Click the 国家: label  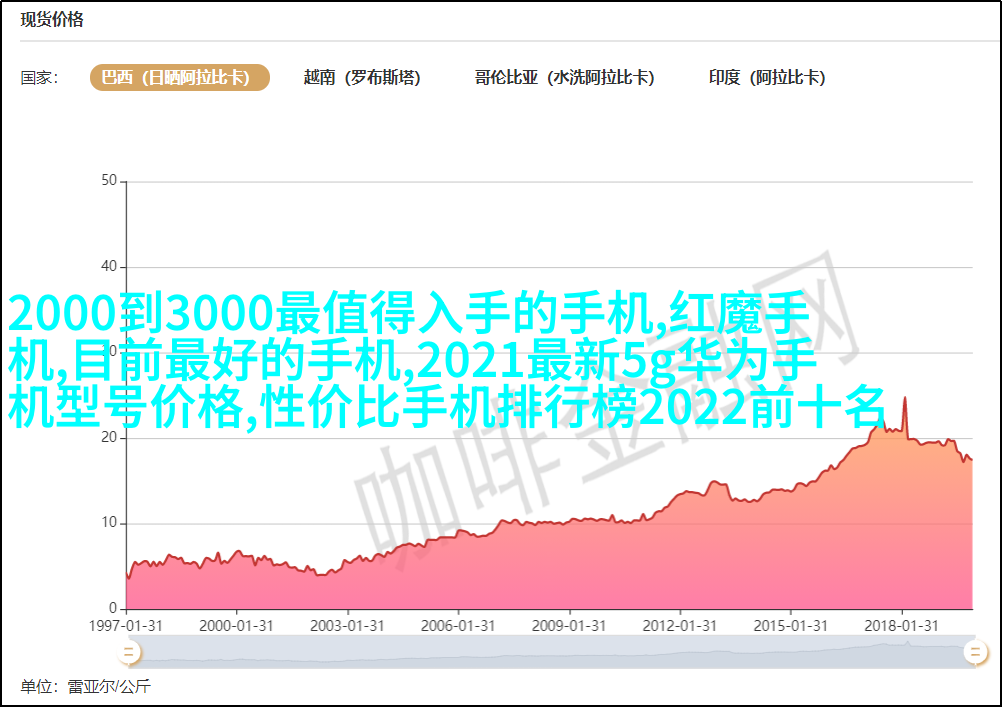(x=40, y=78)
